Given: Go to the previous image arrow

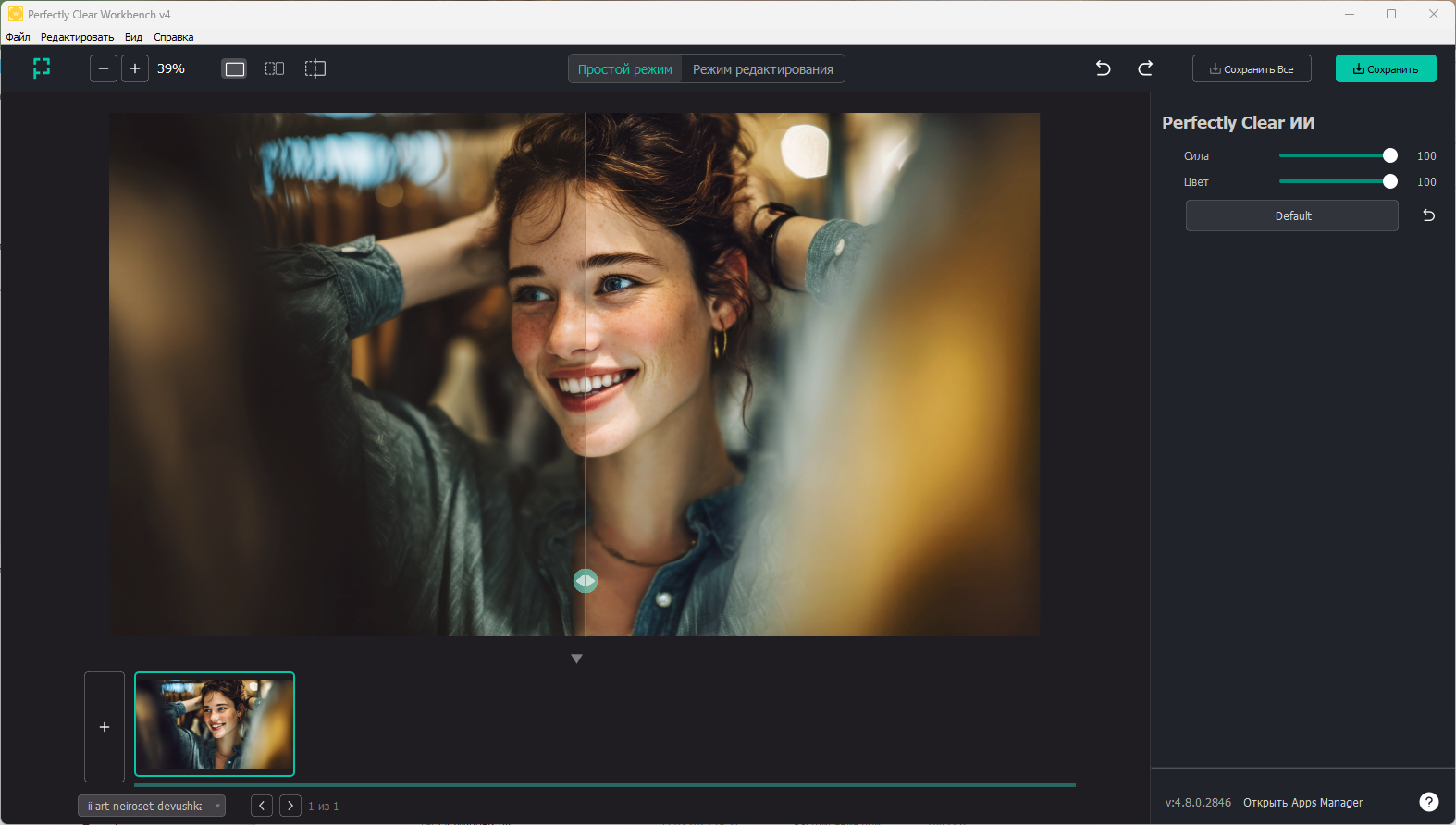Looking at the screenshot, I should point(262,806).
